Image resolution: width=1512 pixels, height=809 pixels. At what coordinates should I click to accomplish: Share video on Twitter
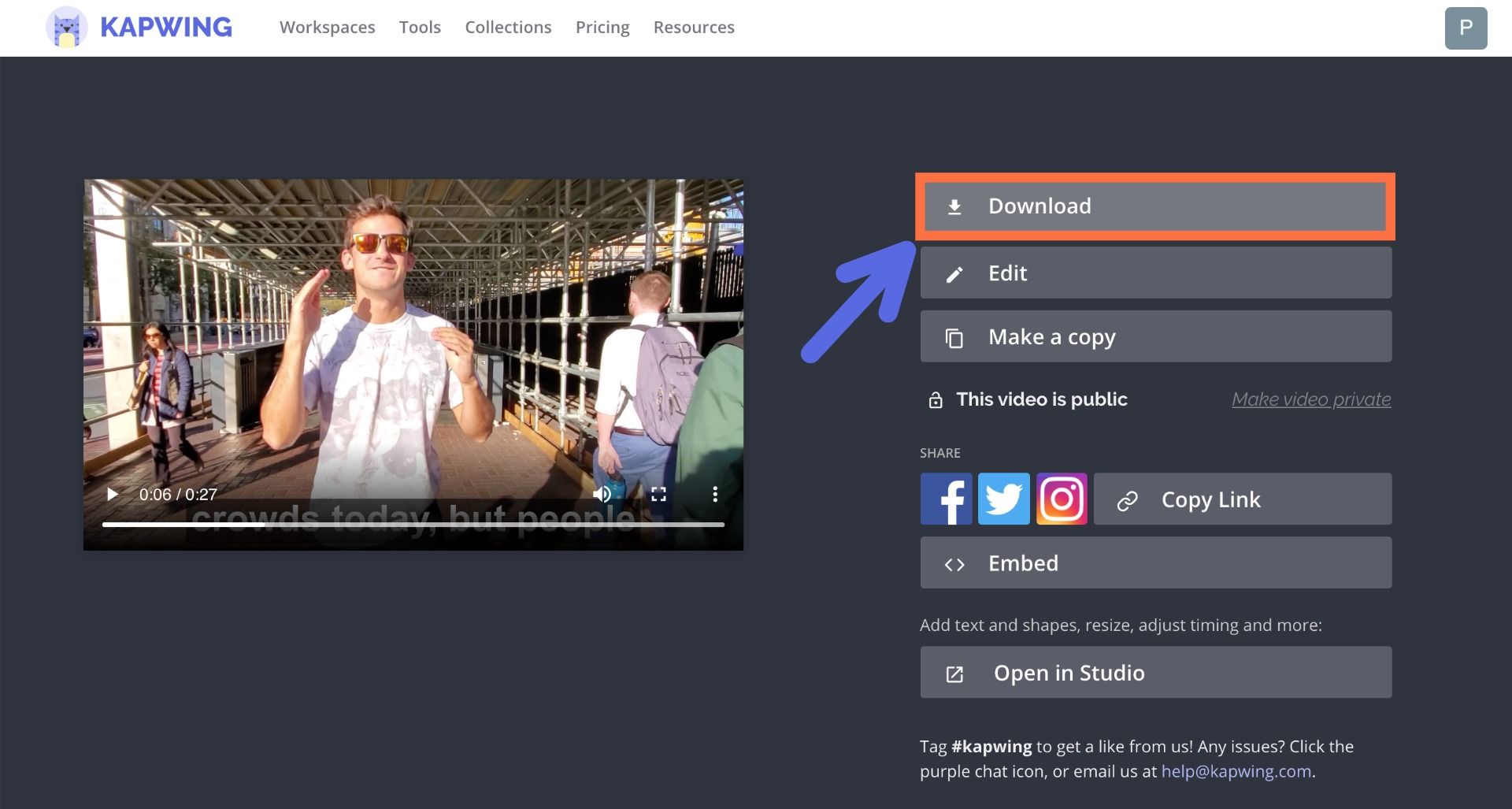click(1003, 499)
